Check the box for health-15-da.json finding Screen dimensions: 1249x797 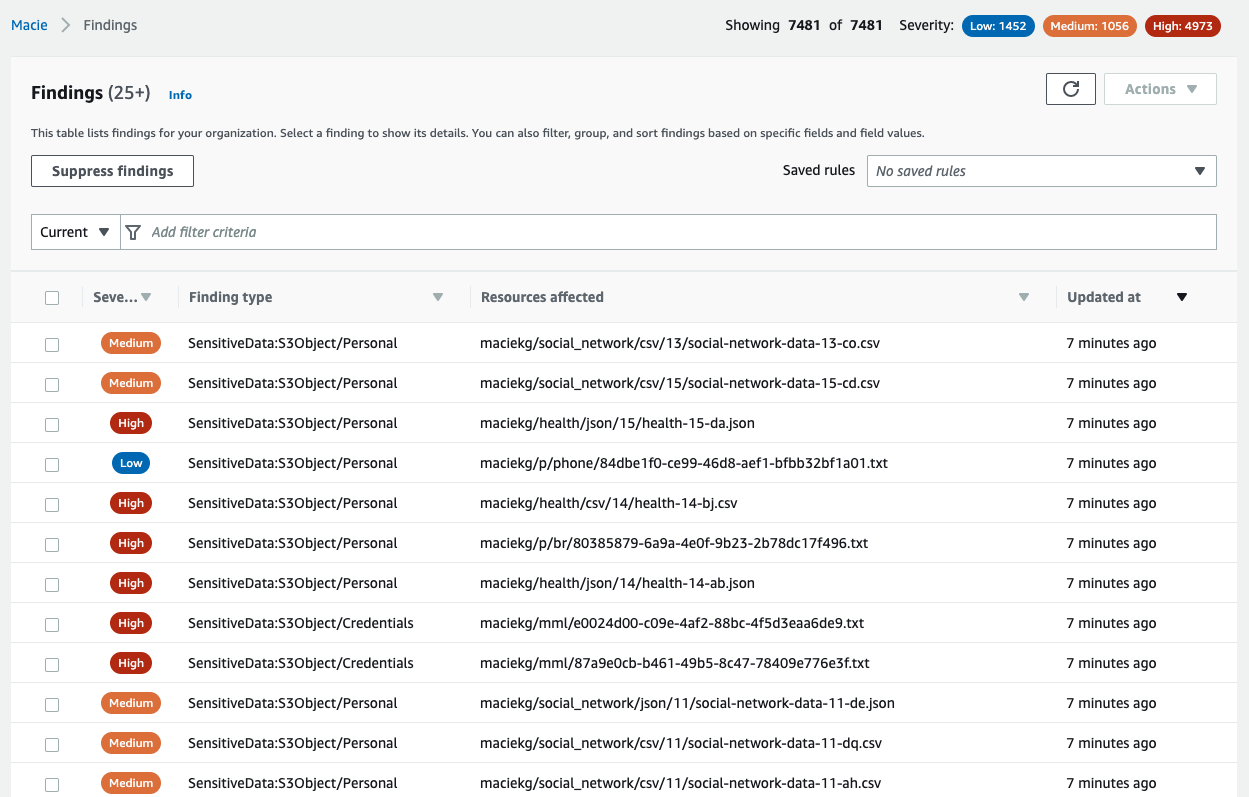[52, 424]
